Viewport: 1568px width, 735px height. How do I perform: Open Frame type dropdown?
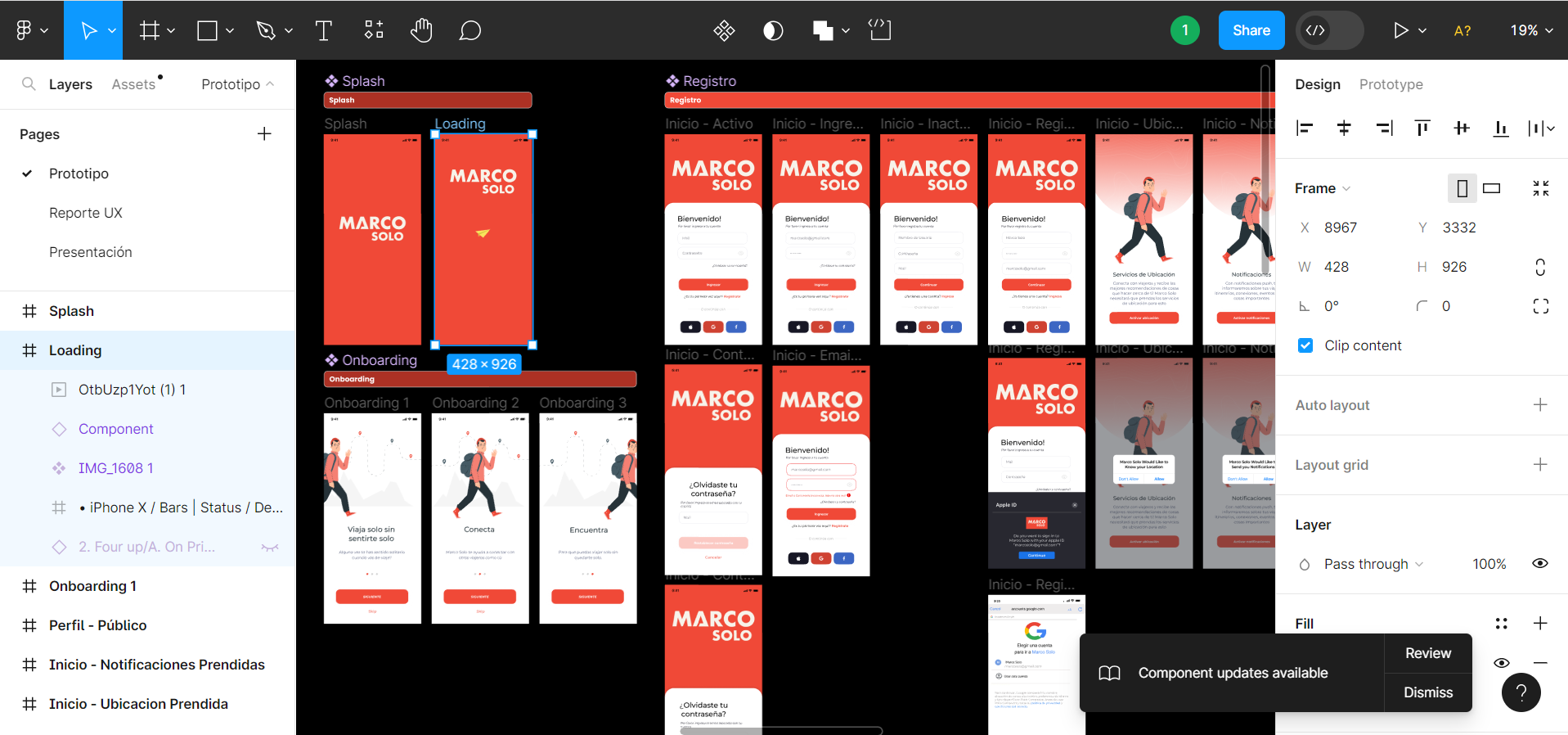click(1323, 188)
